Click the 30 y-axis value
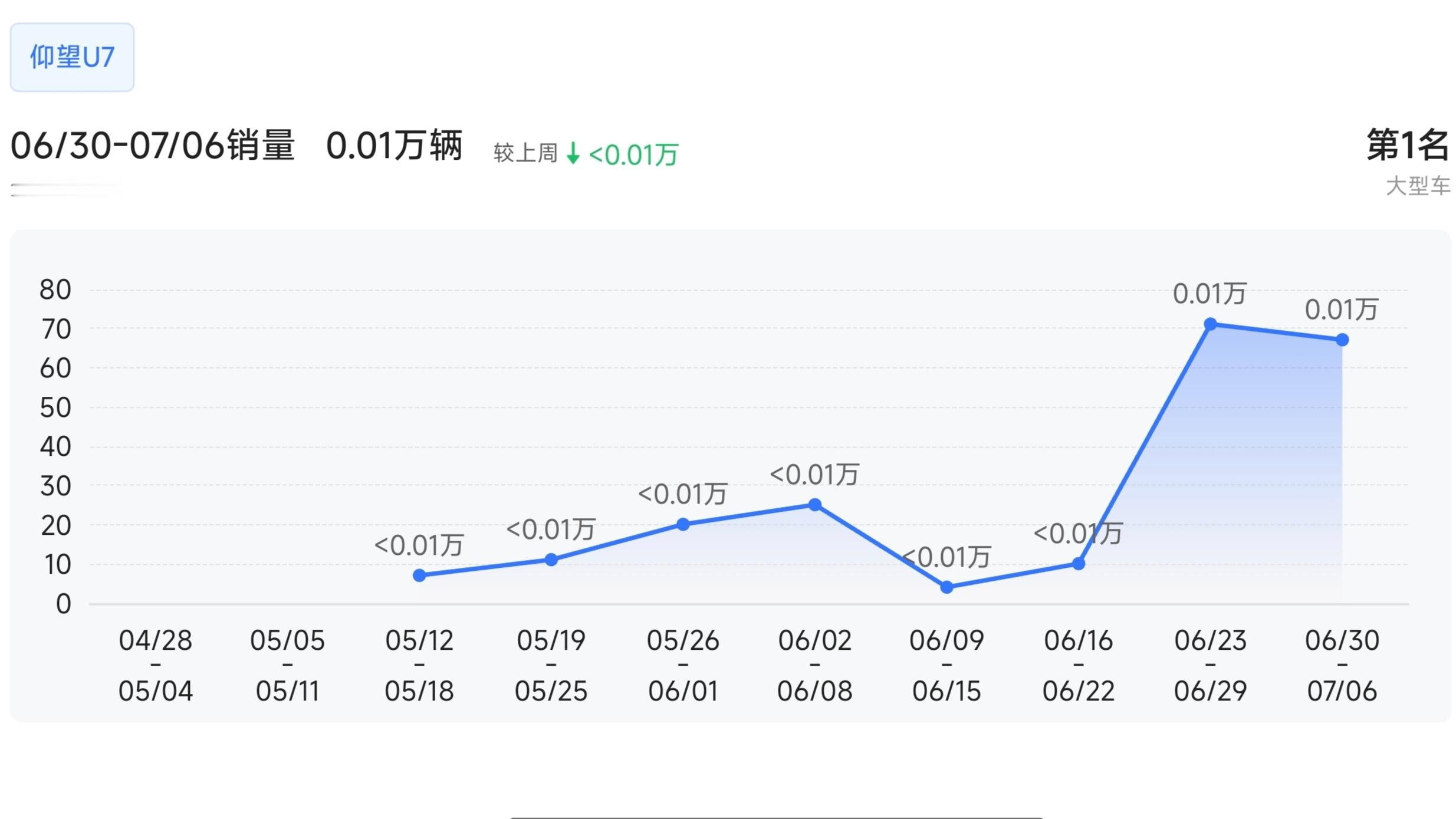1456x819 pixels. (x=55, y=486)
